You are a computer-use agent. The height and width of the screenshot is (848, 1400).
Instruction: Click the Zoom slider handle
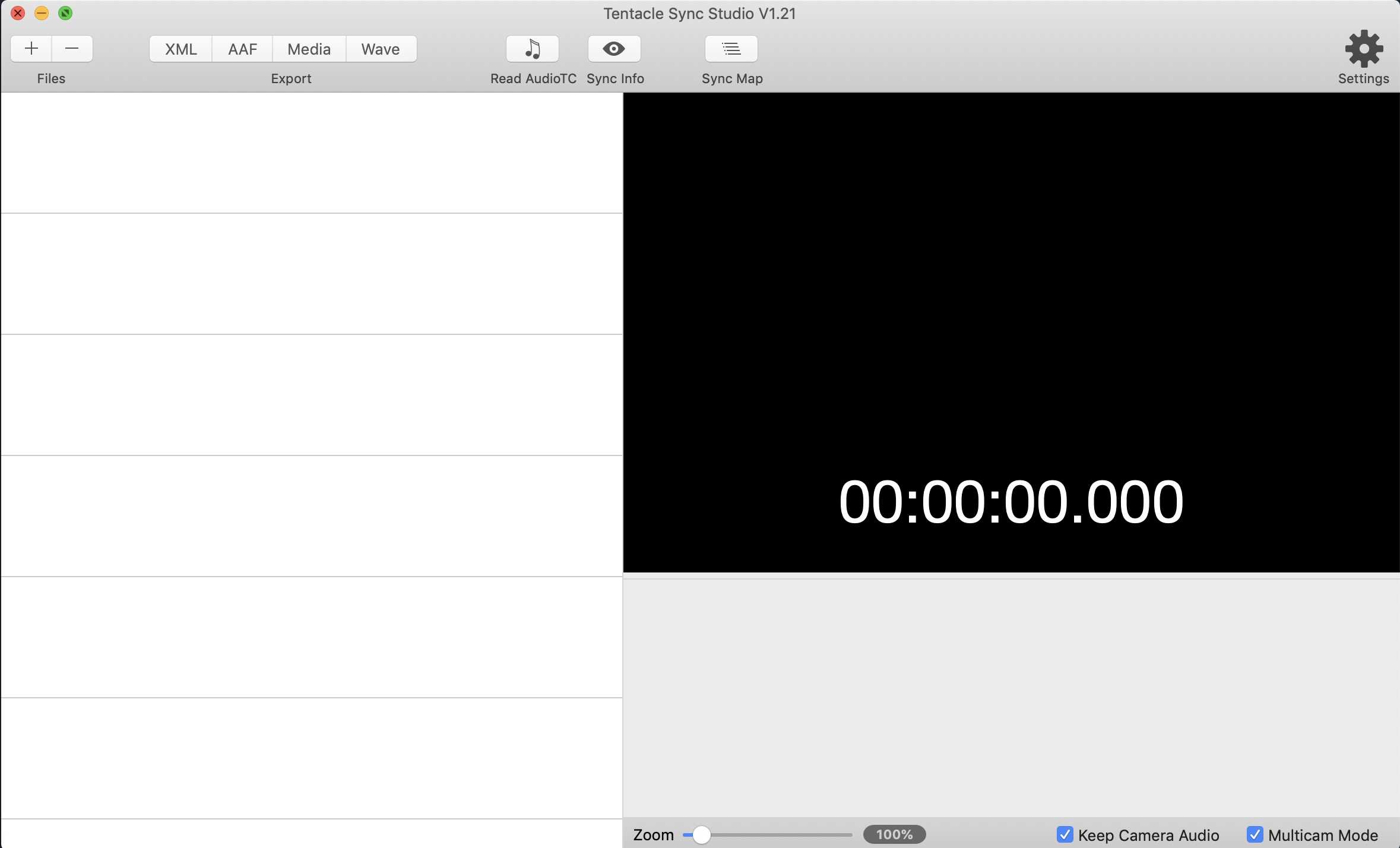pyautogui.click(x=702, y=834)
